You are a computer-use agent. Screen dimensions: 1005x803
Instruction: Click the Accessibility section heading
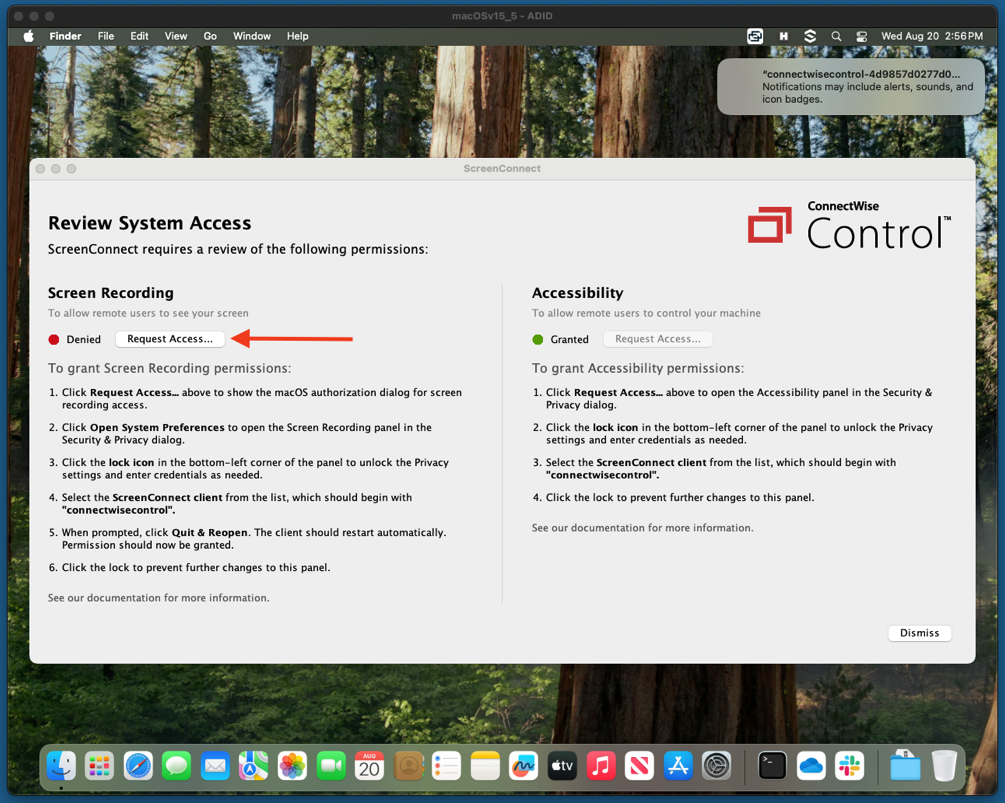577,293
